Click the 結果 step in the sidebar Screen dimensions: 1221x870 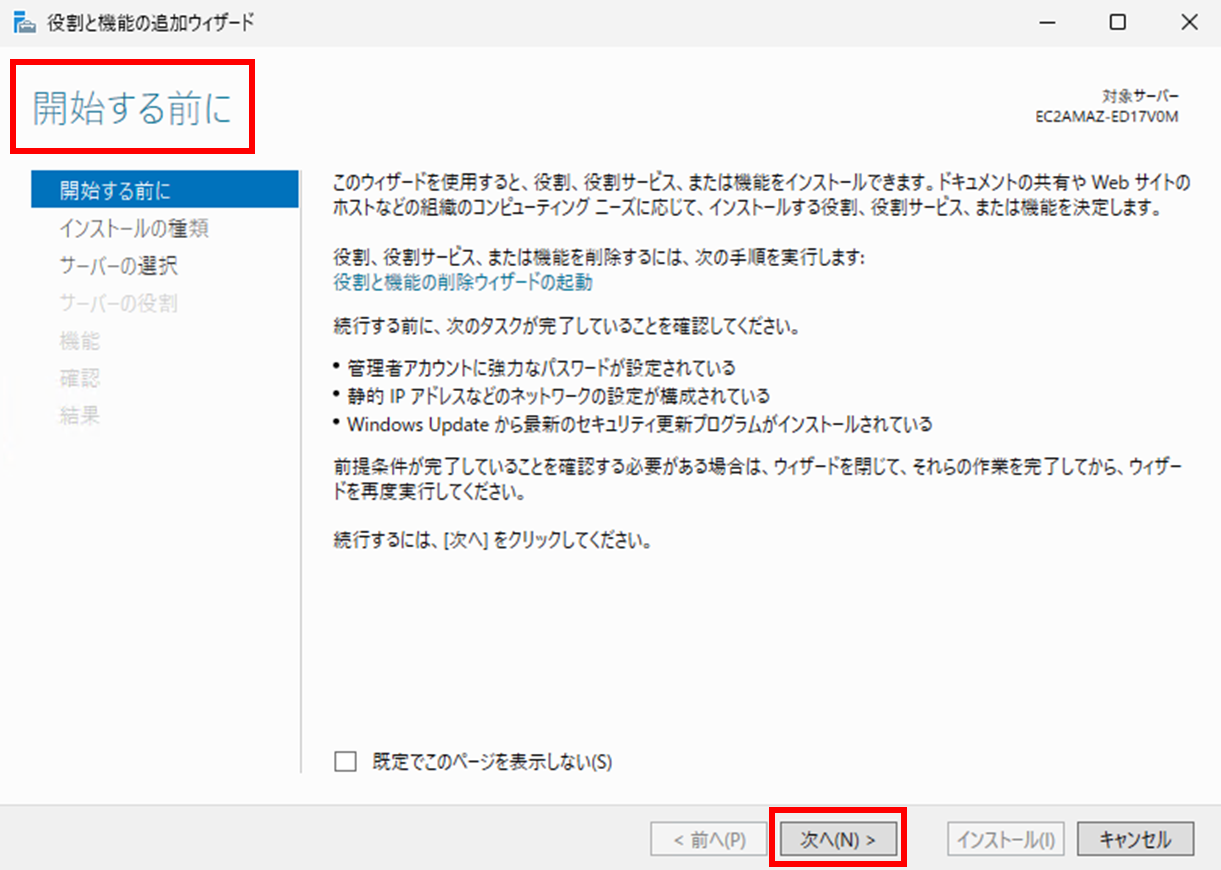pyautogui.click(x=80, y=416)
